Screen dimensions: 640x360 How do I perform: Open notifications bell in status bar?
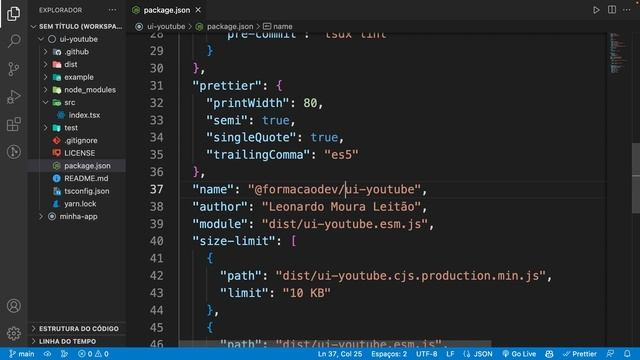point(627,354)
